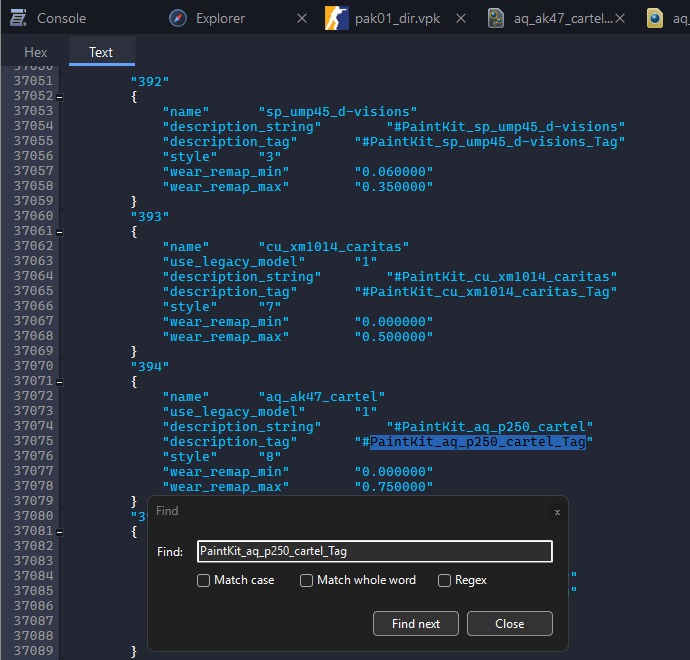The width and height of the screenshot is (690, 660).
Task: Switch to the Explorer tab
Action: pos(220,18)
